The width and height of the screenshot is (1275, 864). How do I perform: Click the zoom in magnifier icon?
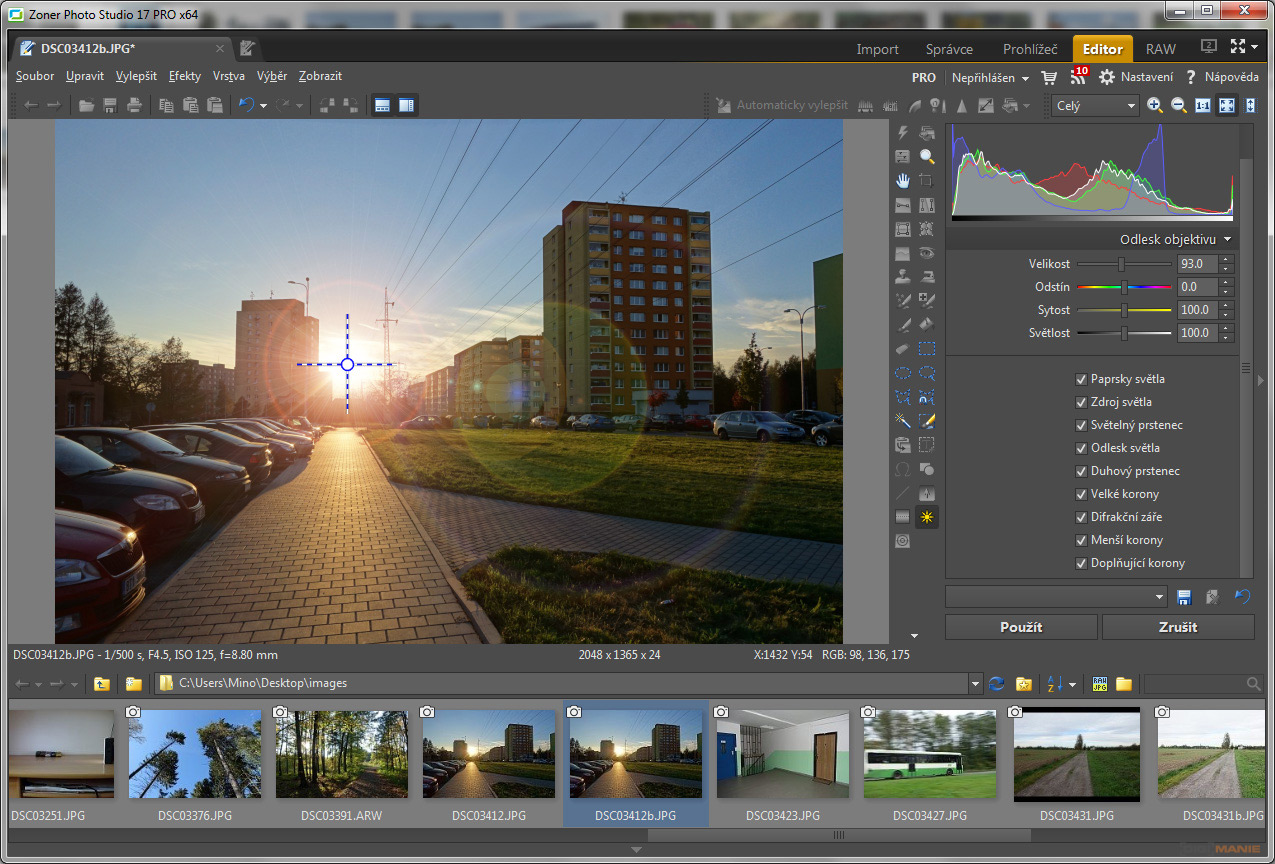click(1154, 105)
